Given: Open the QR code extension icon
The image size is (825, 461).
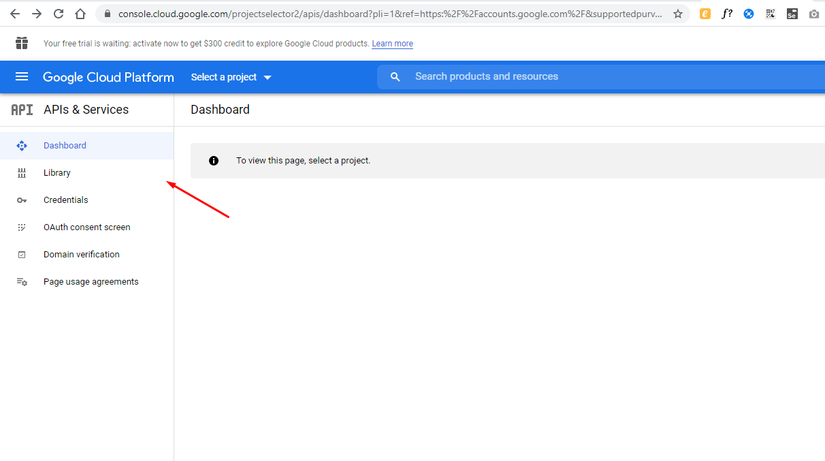Looking at the screenshot, I should [770, 14].
